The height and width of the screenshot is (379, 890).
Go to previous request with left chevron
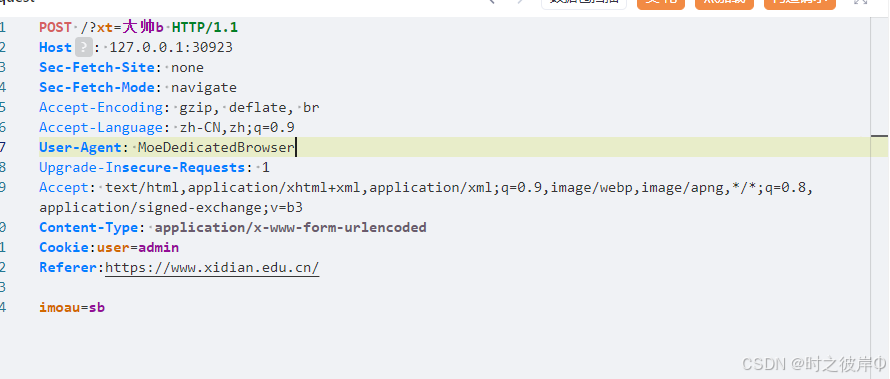click(492, 2)
